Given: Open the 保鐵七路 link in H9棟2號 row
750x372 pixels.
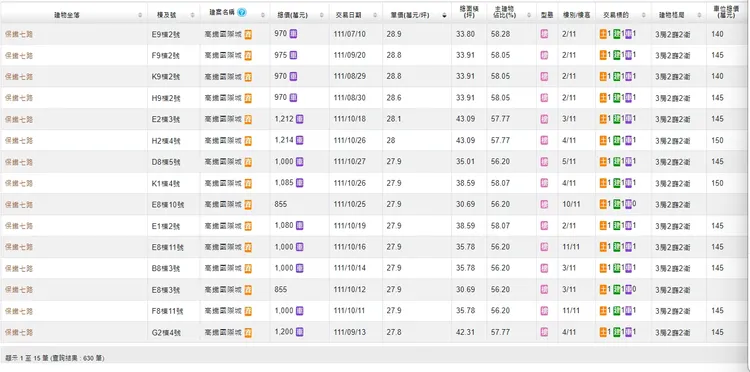Looking at the screenshot, I should tap(19, 98).
